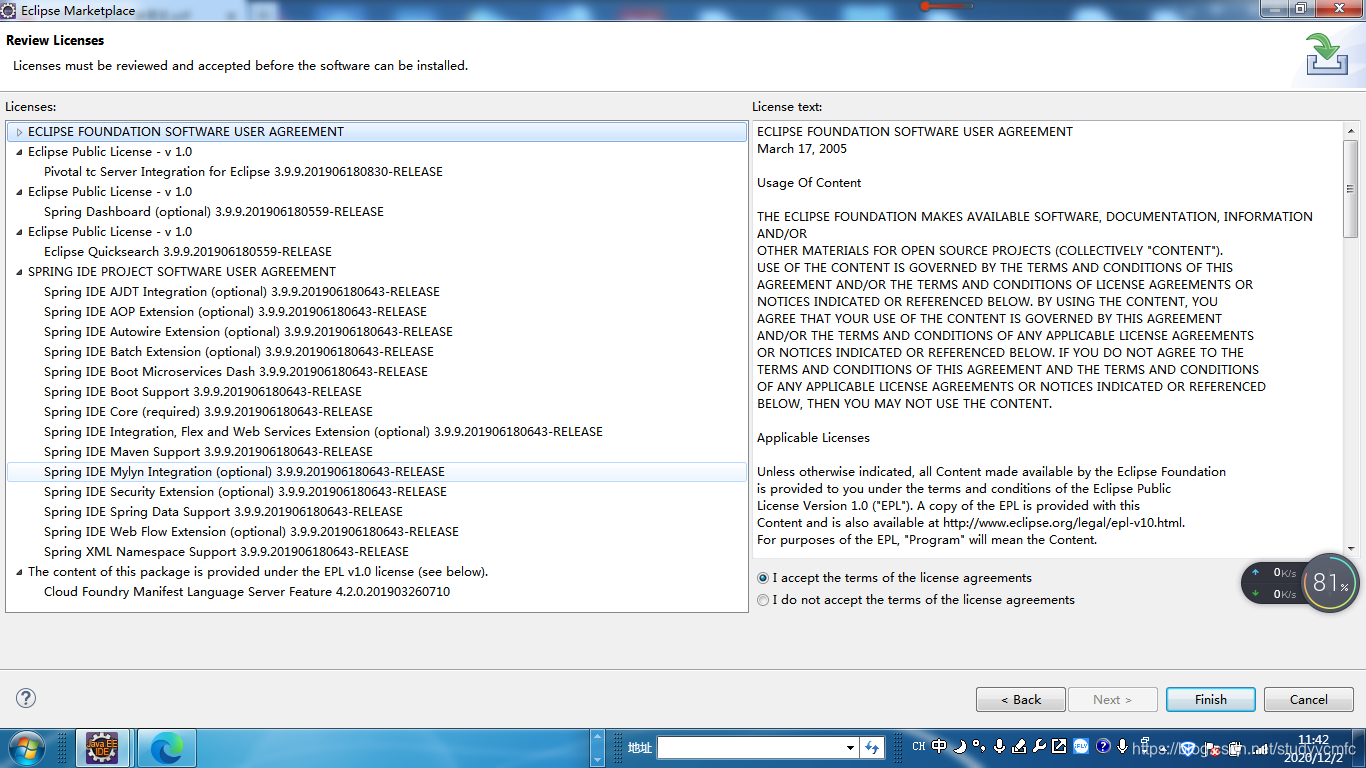Click the Usage Of Content heading
Viewport: 1366px width, 768px height.
[809, 183]
